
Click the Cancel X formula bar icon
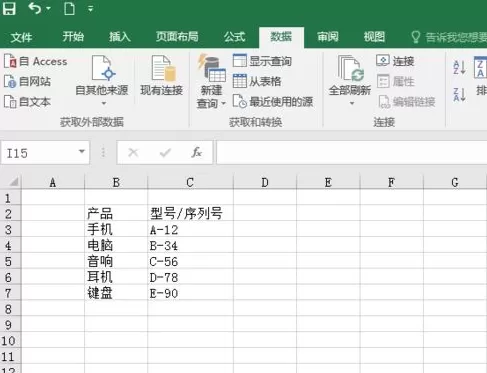click(133, 153)
